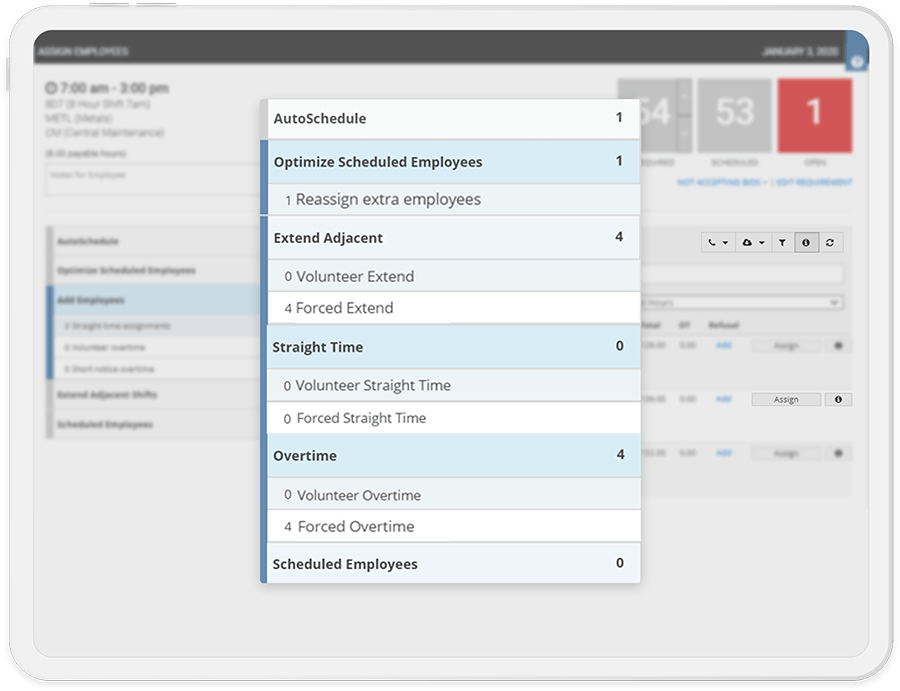The image size is (900, 691).
Task: Open the cloud download dropdown
Action: click(x=750, y=242)
